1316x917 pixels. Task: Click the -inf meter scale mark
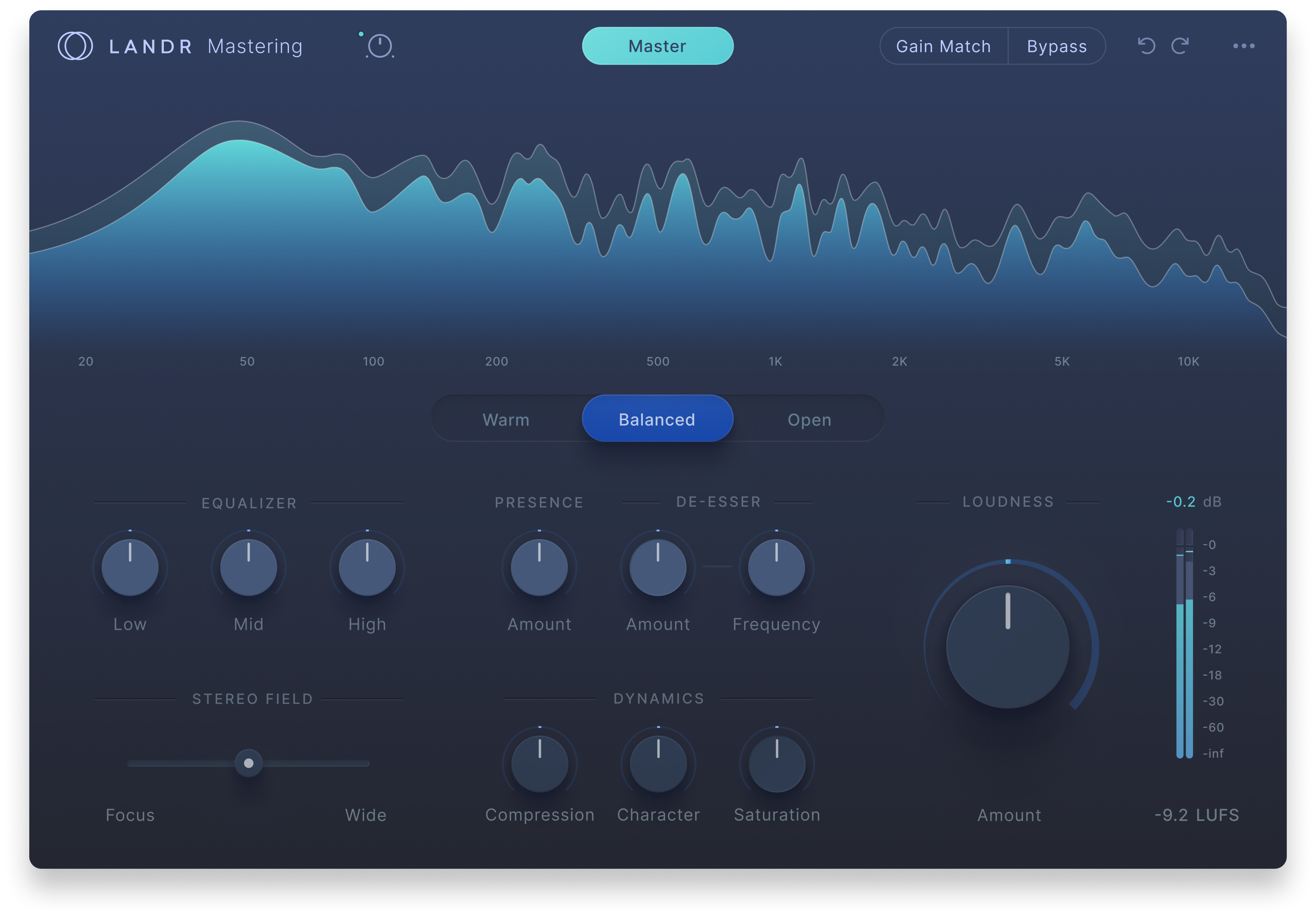pos(1213,753)
